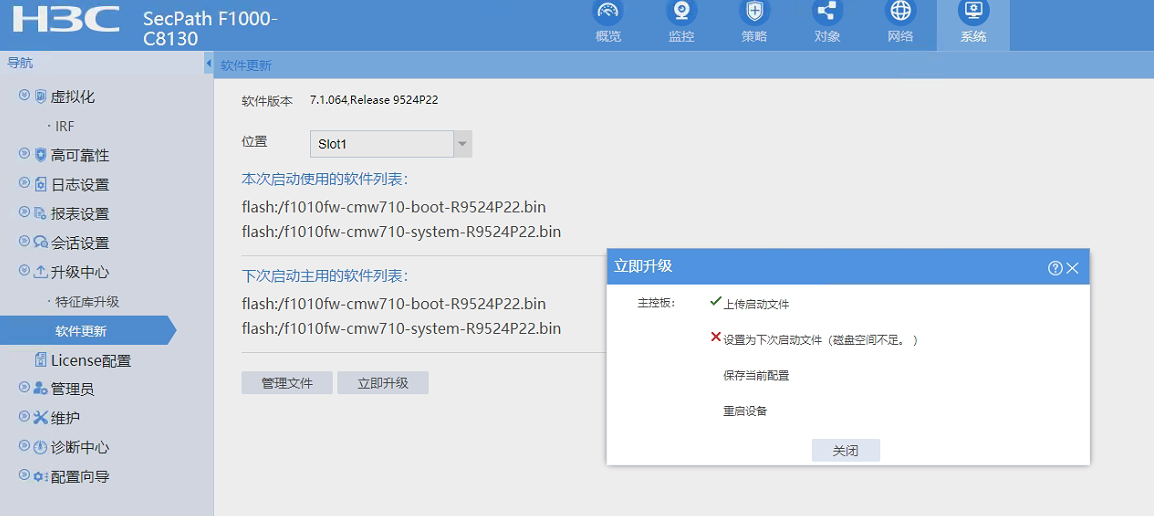Click the red X beside 设置为下次启动文件

(715, 337)
